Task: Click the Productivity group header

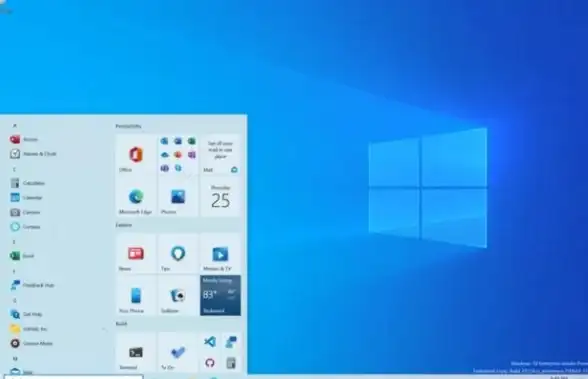Action: (129, 126)
